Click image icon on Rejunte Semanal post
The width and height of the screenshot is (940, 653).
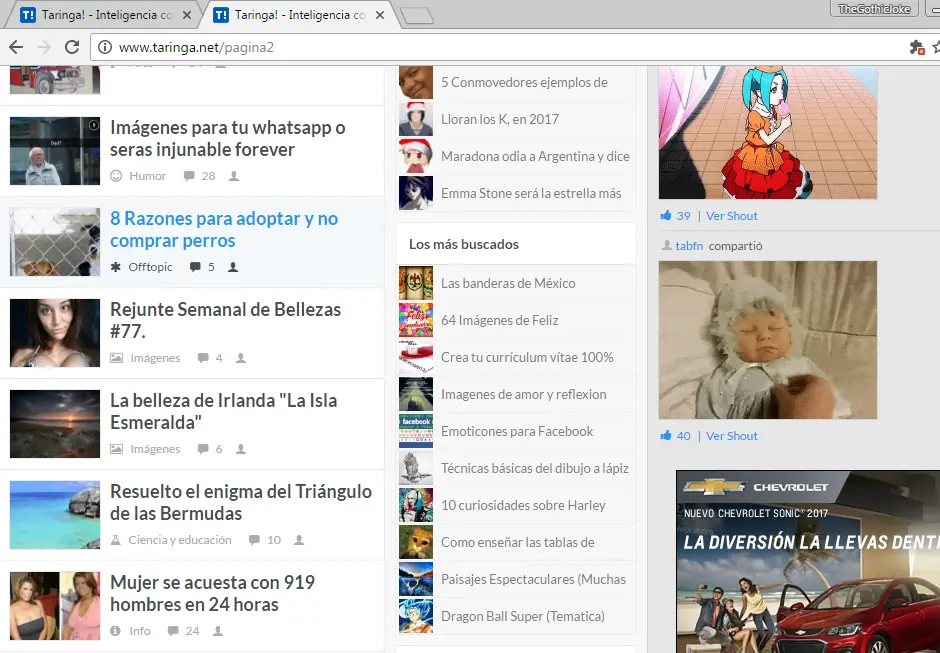[116, 358]
